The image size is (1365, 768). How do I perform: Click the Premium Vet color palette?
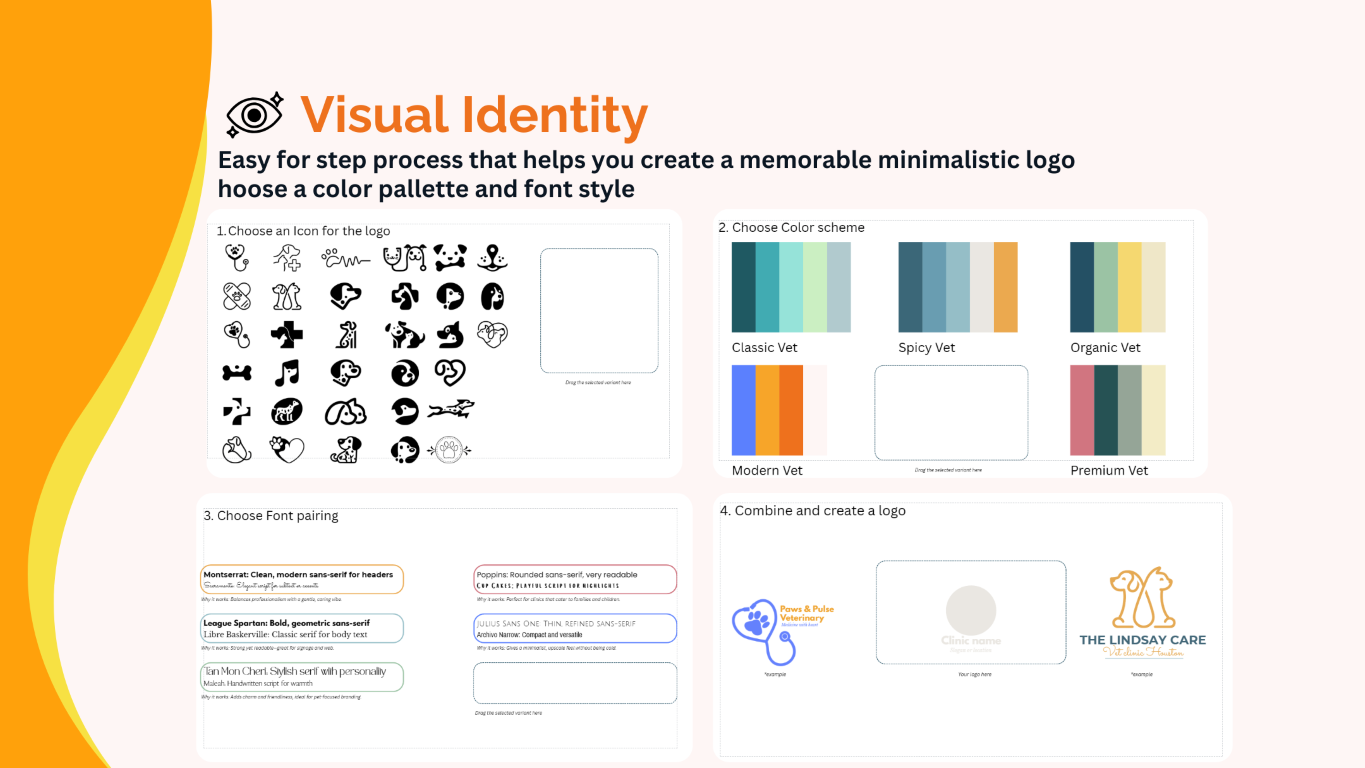tap(1117, 411)
